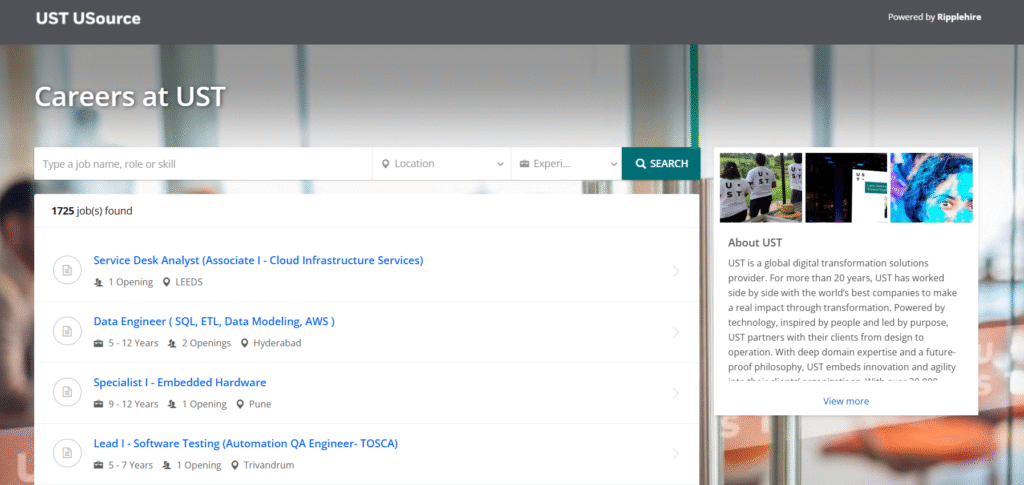The width and height of the screenshot is (1024, 485).
Task: Click the briefcase icon next to 5 - 7 Years
Action: (x=99, y=465)
